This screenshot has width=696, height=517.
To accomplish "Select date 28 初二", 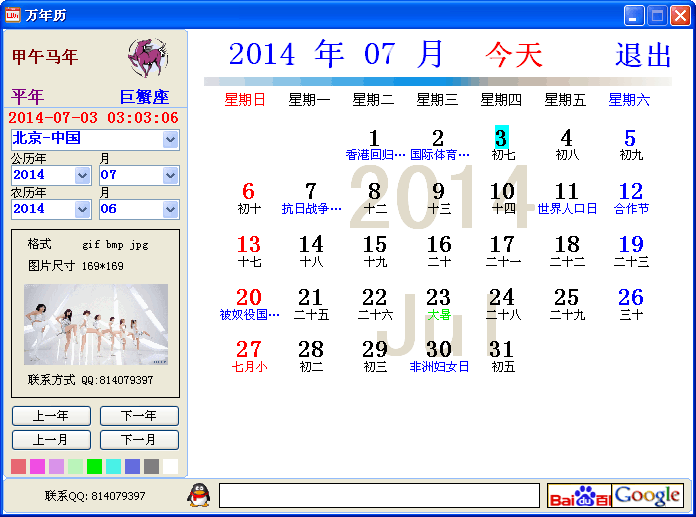I will pyautogui.click(x=311, y=355).
